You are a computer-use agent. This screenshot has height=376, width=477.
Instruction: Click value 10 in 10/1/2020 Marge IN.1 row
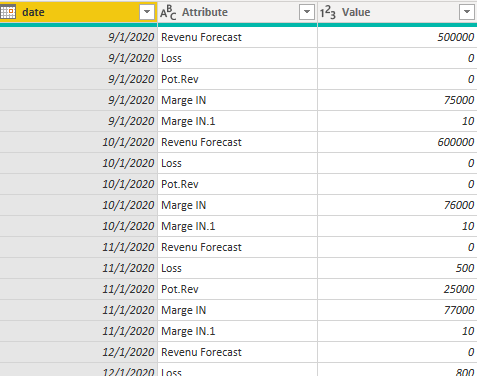pyautogui.click(x=468, y=226)
